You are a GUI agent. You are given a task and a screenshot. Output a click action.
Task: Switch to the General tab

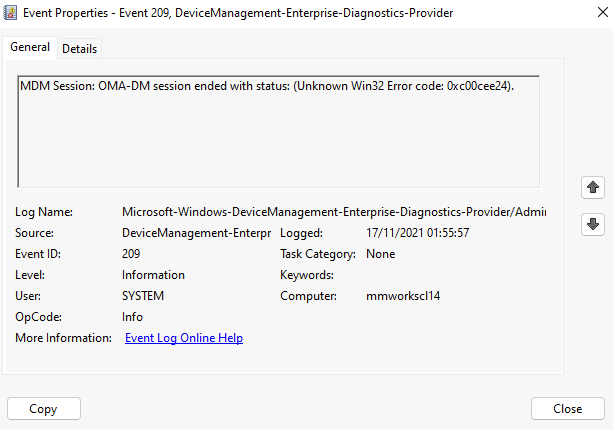(30, 47)
